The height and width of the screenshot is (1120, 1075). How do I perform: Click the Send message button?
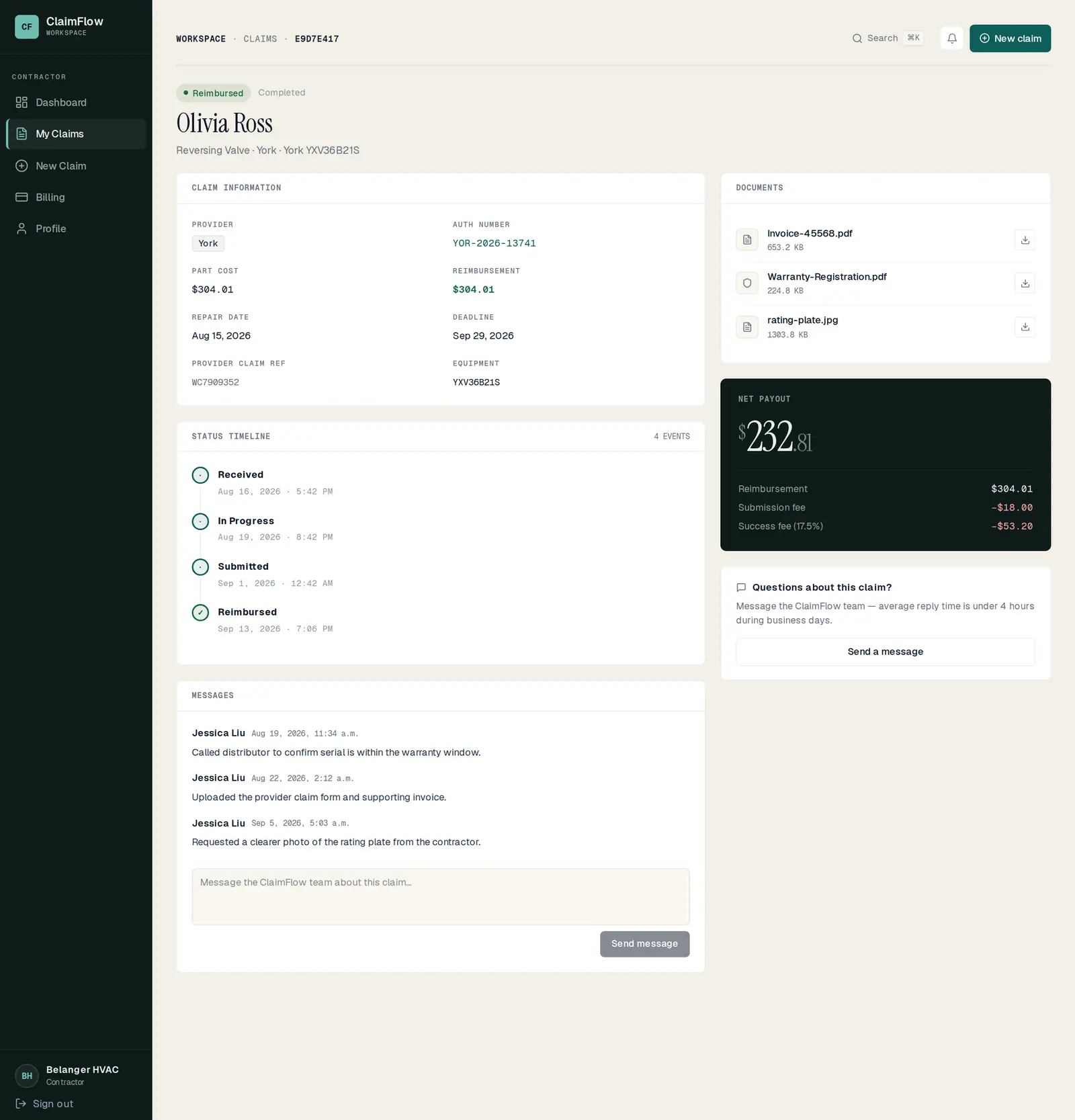644,944
